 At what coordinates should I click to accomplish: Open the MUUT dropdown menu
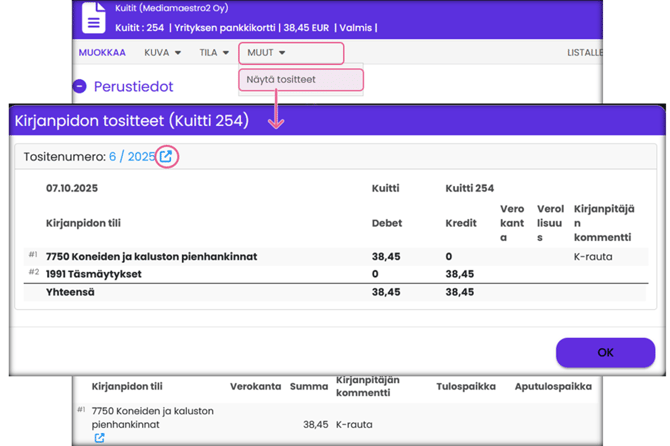click(266, 53)
